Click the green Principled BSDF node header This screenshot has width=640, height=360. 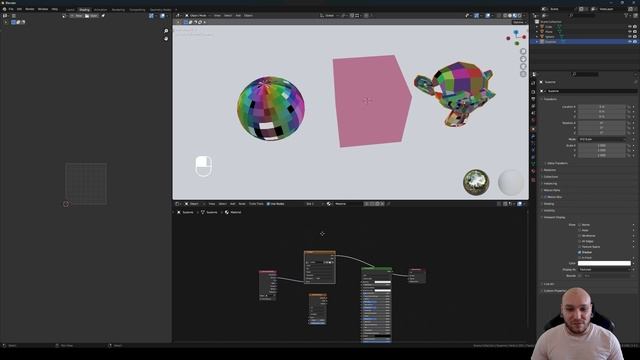pyautogui.click(x=376, y=269)
